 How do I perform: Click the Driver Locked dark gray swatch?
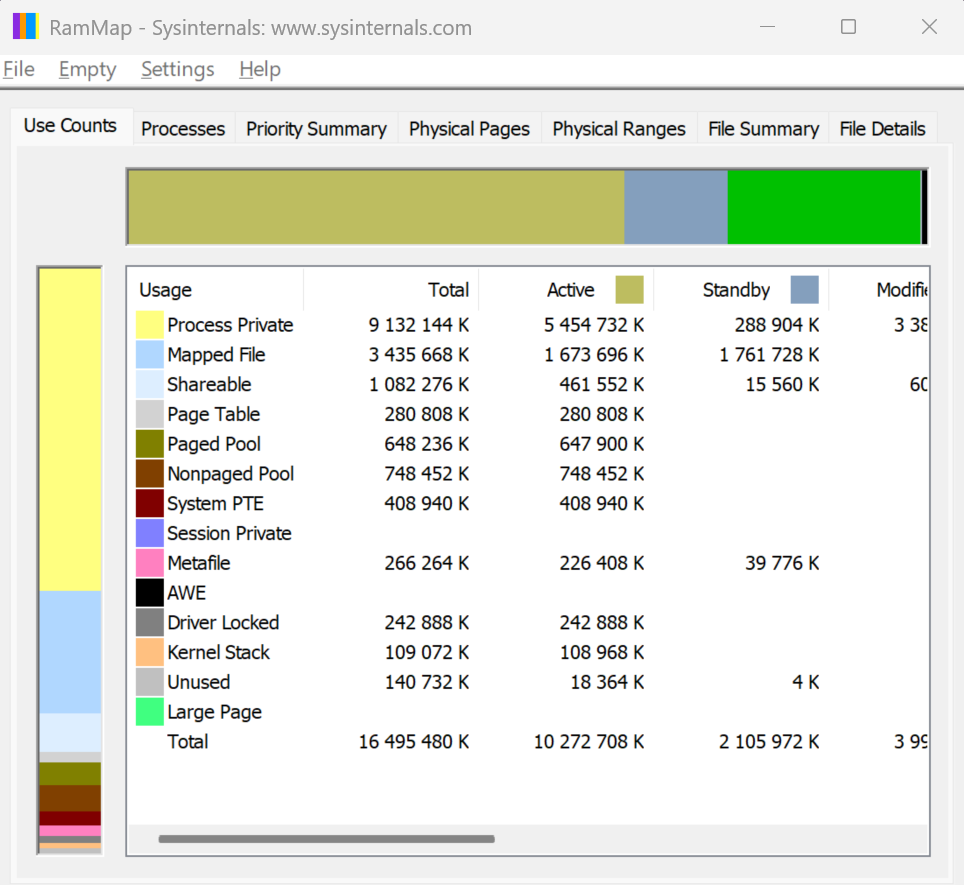pyautogui.click(x=149, y=623)
